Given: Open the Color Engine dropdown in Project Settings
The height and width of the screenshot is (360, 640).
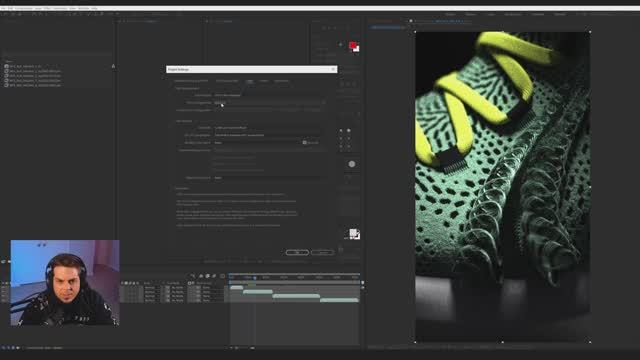Looking at the screenshot, I should tap(269, 95).
